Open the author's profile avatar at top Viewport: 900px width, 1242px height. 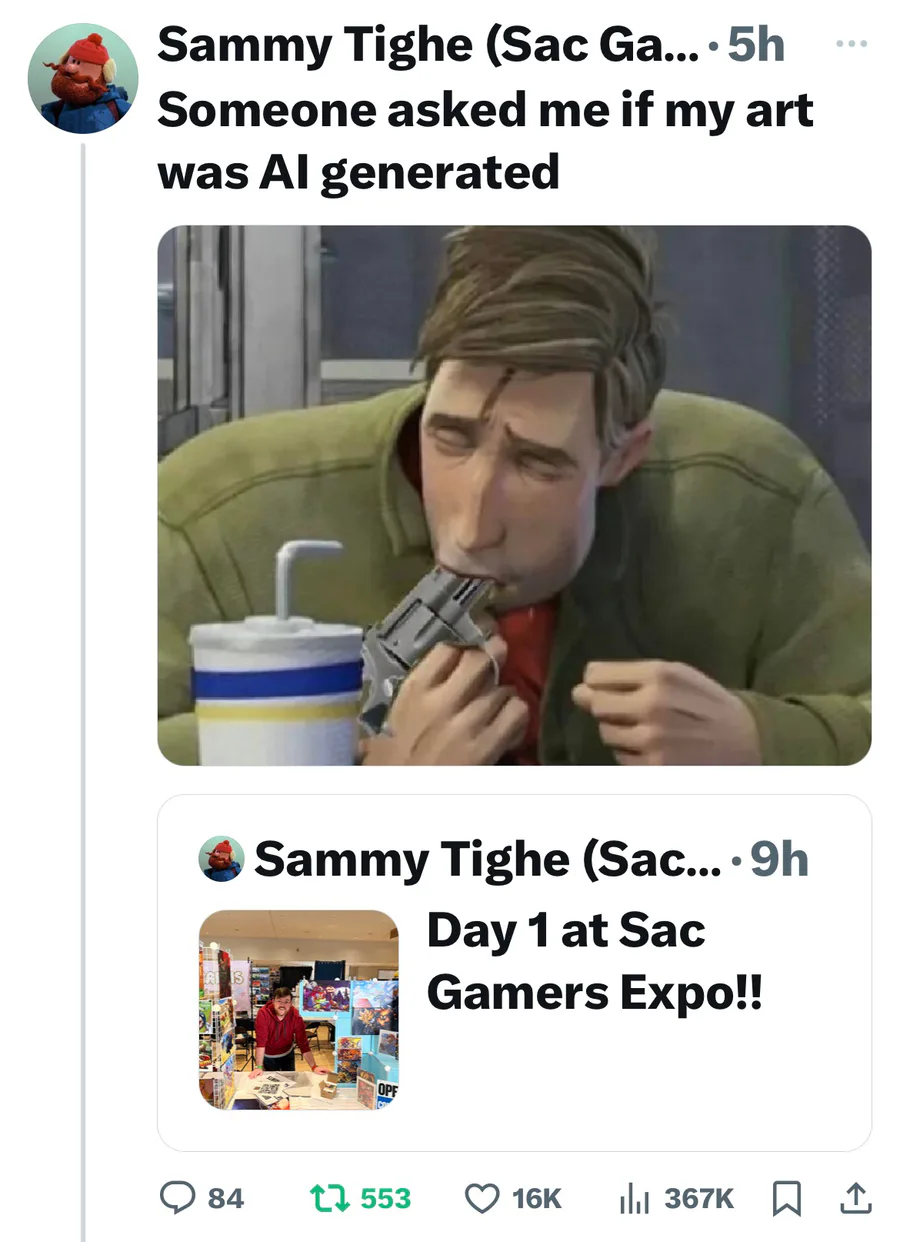(83, 78)
